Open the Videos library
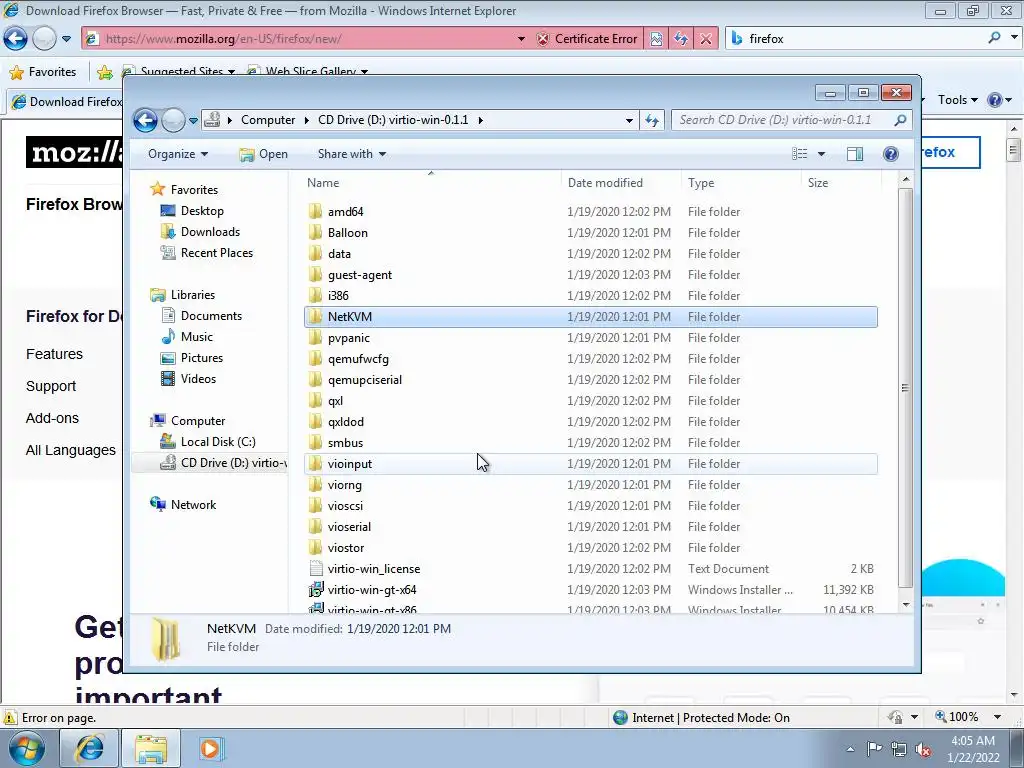Screen dimensions: 1024x768 coord(198,379)
